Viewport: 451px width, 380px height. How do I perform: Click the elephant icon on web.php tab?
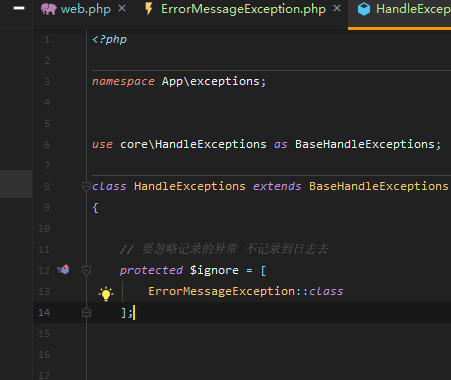click(49, 9)
